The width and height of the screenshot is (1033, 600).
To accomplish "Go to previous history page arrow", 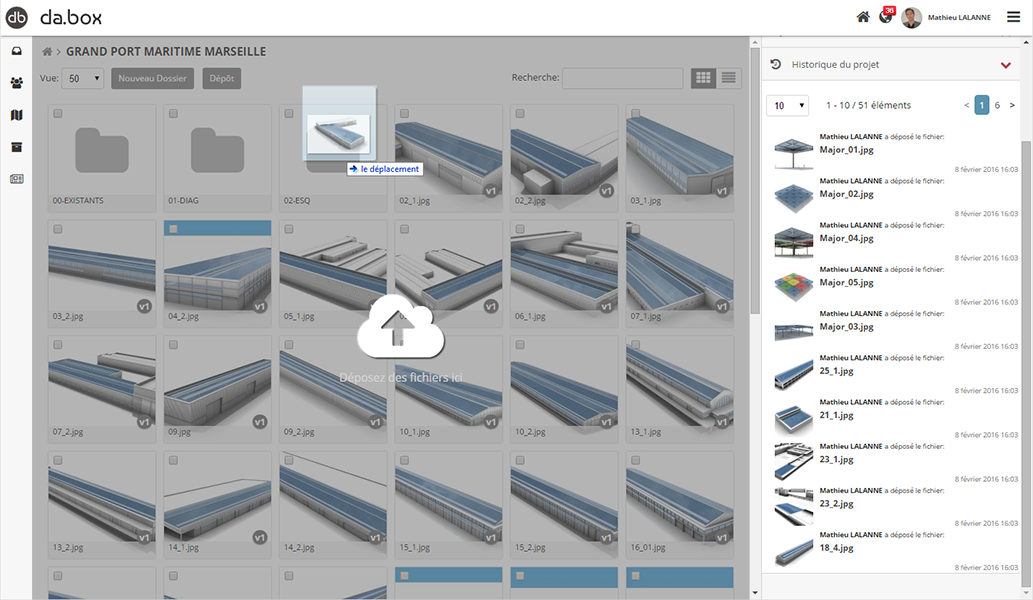I will click(966, 105).
